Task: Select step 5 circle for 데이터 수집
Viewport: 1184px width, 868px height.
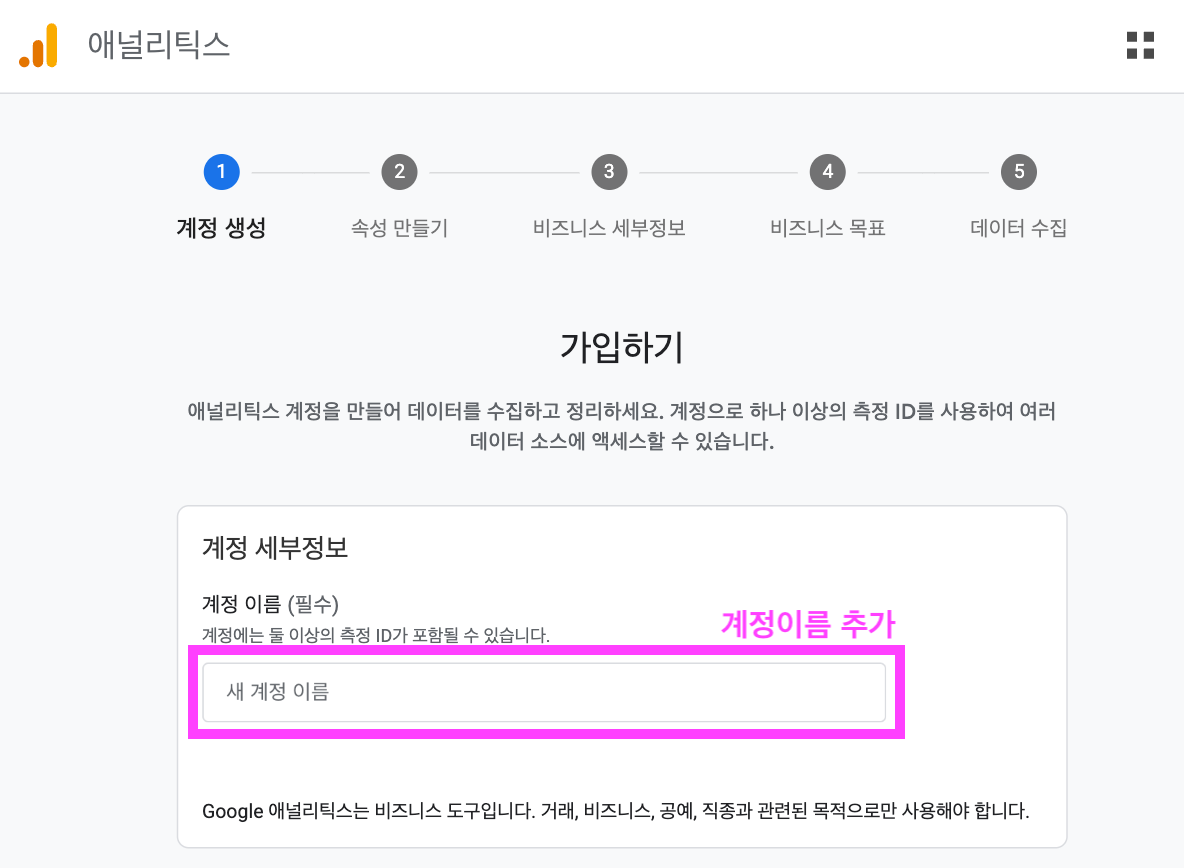Action: coord(1019,172)
